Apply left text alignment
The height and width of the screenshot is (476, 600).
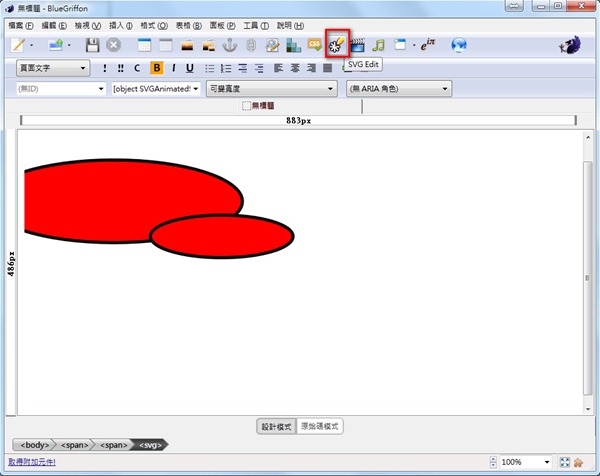[278, 68]
